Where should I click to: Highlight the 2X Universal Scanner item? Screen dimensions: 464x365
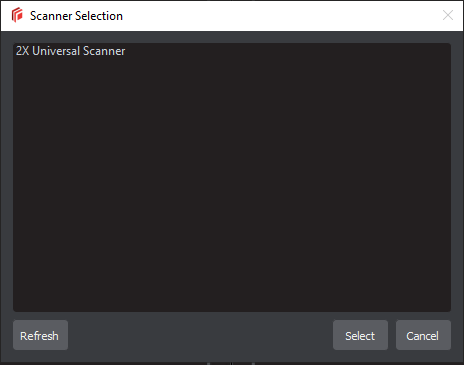point(70,51)
